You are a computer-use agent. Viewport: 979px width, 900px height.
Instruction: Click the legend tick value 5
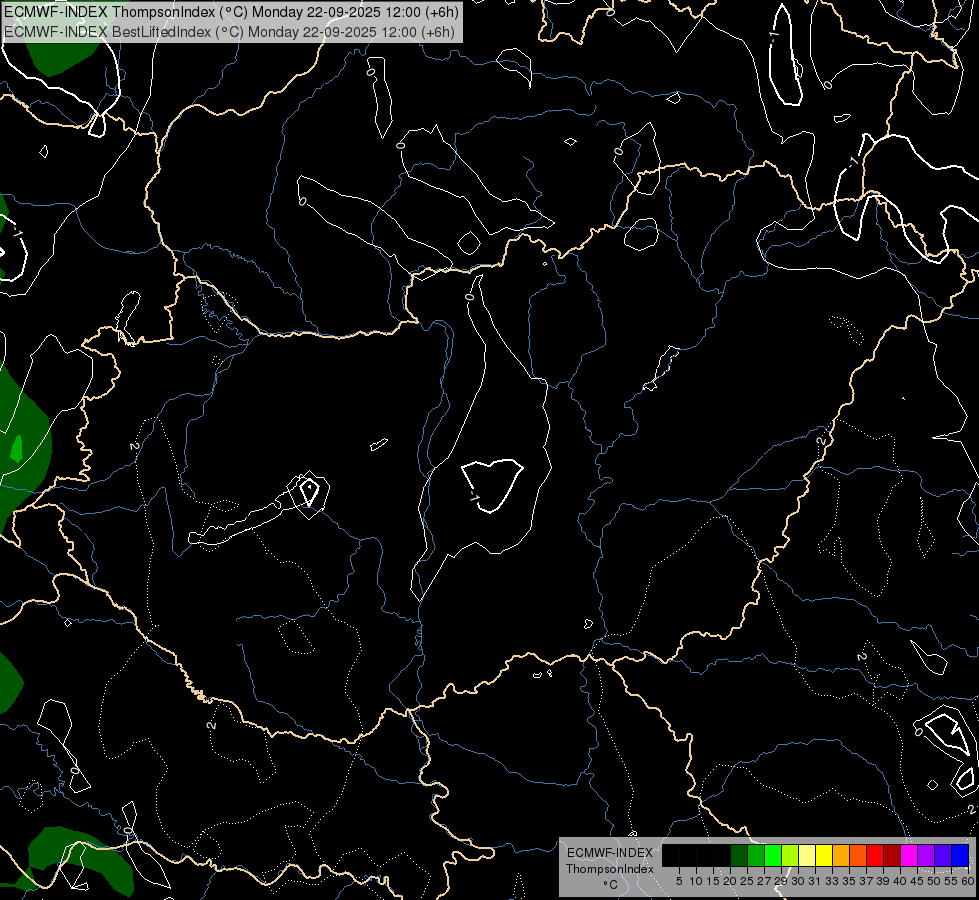[679, 881]
